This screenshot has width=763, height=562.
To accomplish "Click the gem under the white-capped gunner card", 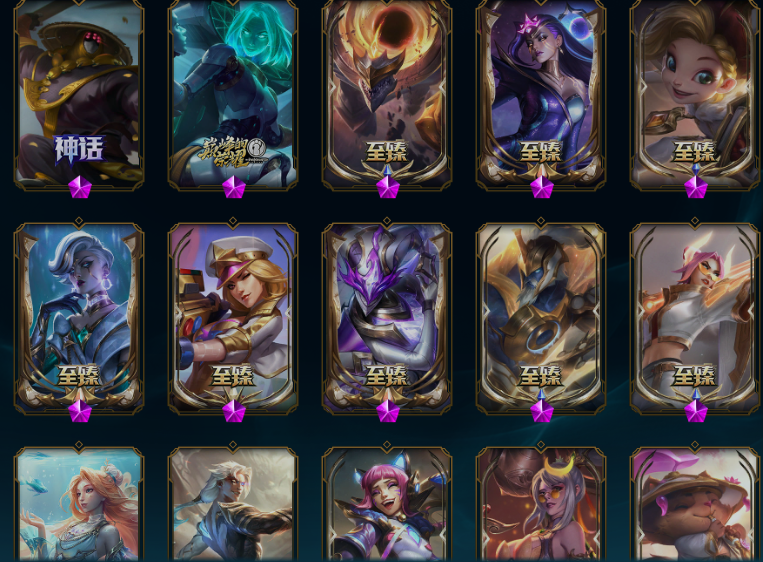I will coord(234,411).
